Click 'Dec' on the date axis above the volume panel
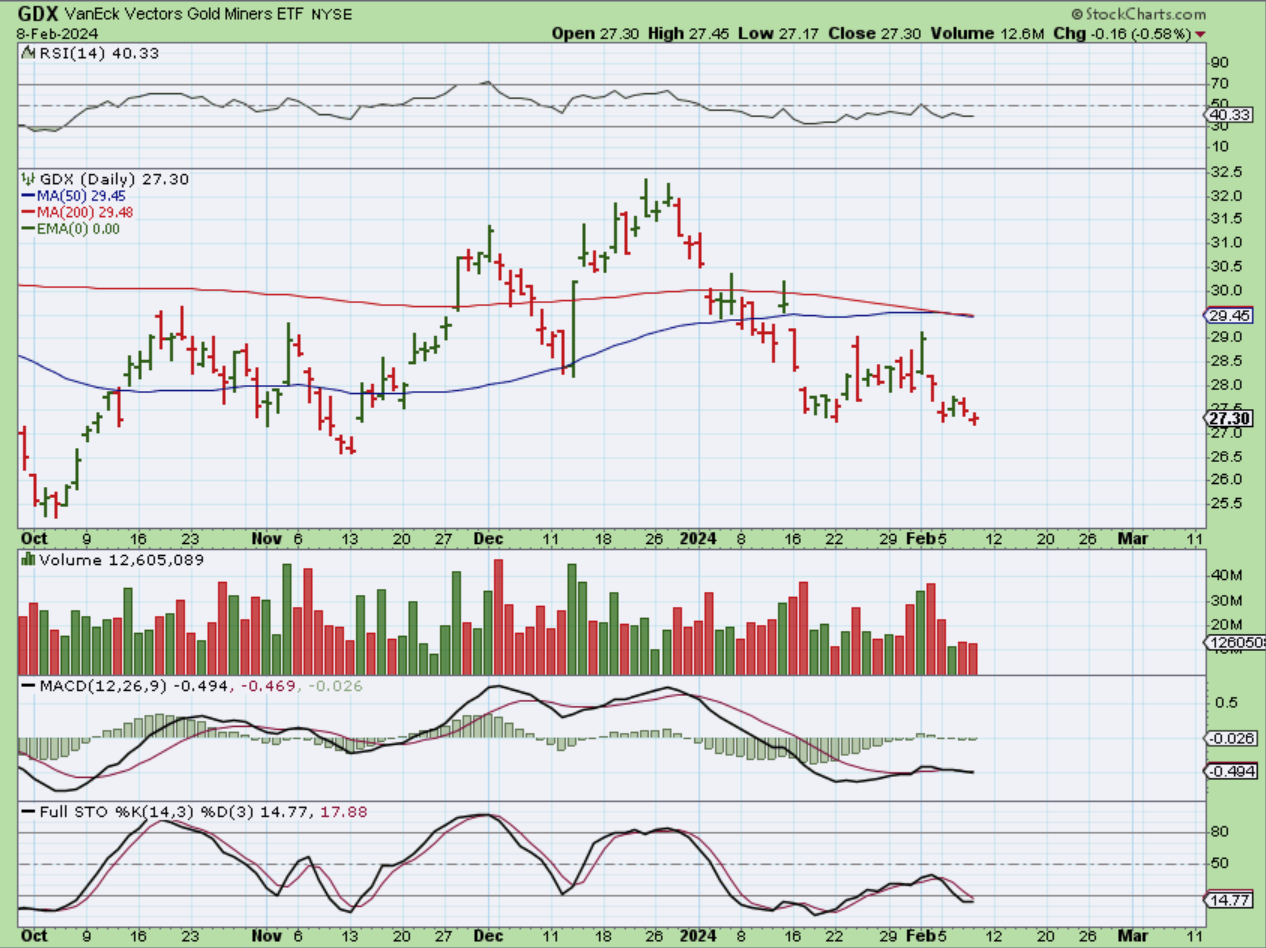The image size is (1266, 948). (487, 538)
